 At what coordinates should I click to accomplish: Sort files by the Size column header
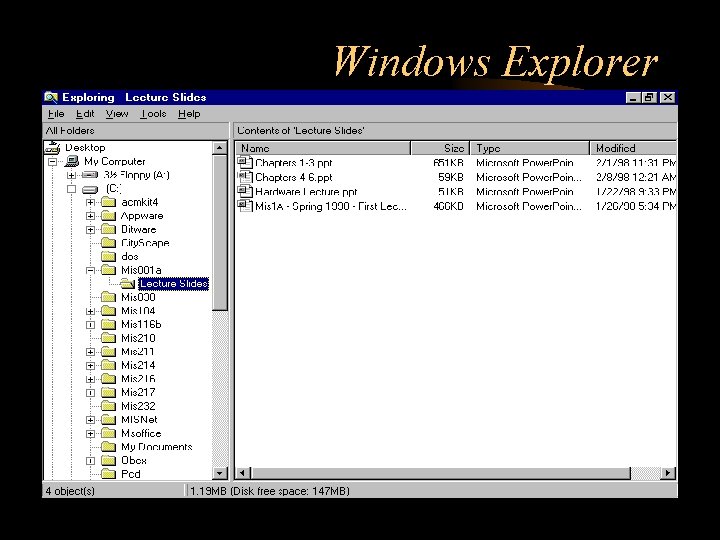pyautogui.click(x=440, y=148)
